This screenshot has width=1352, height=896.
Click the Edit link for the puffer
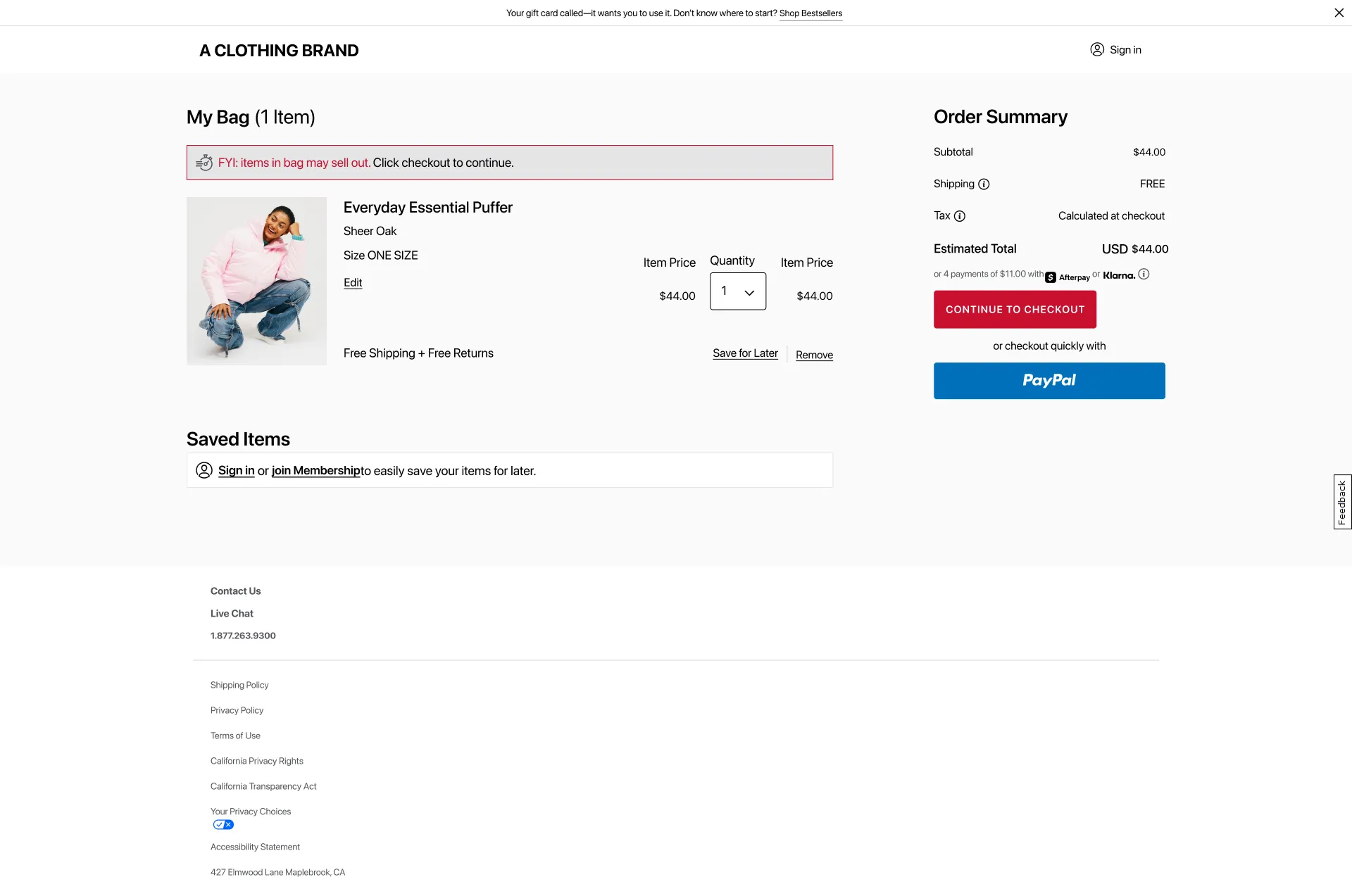352,282
